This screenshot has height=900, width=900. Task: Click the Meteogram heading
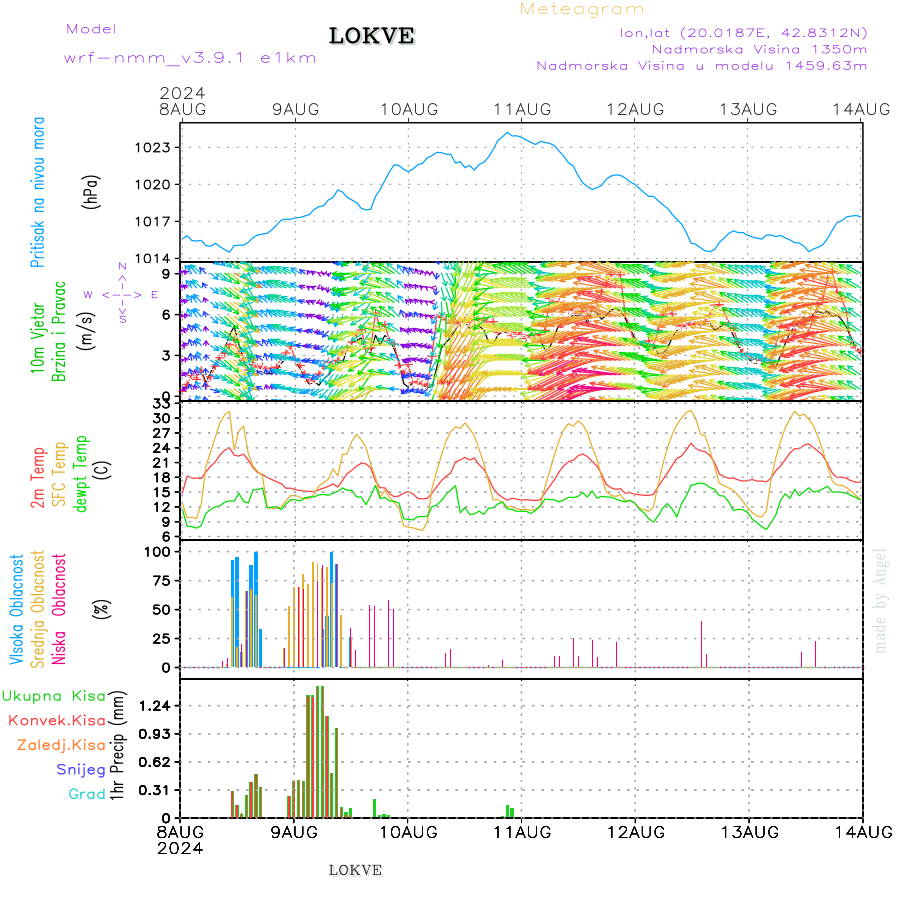pos(582,9)
